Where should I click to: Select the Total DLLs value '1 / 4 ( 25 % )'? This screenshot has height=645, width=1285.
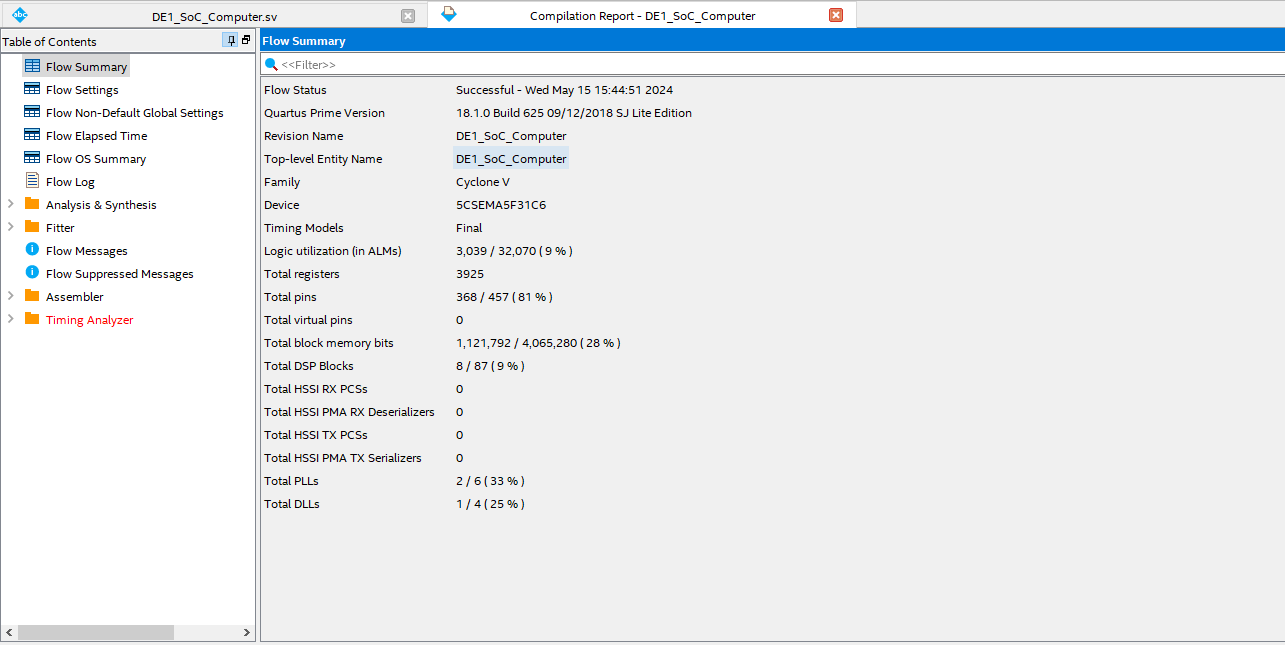[490, 504]
